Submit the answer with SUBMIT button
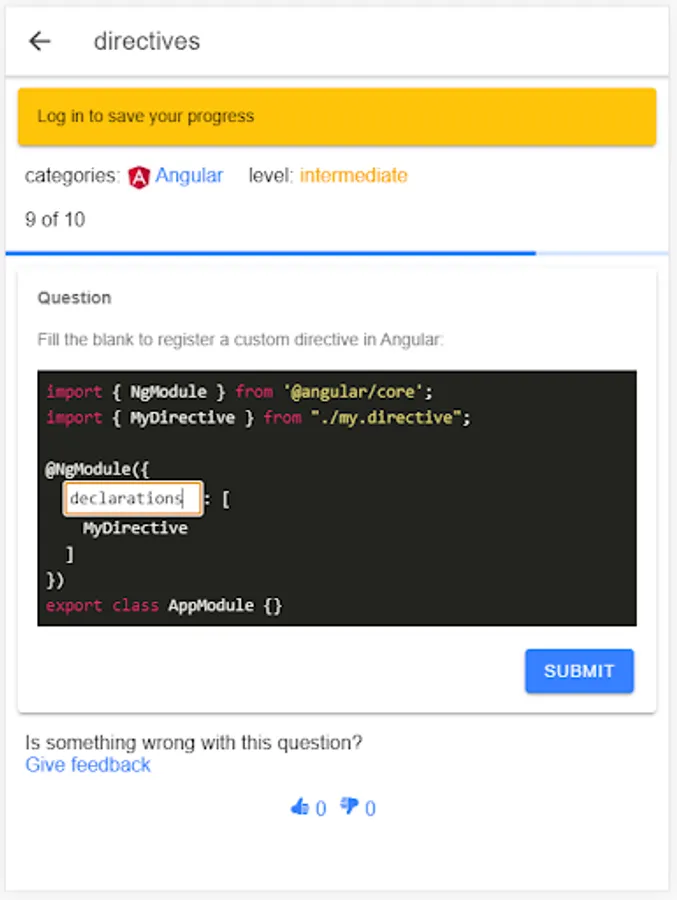The image size is (677, 900). point(579,670)
